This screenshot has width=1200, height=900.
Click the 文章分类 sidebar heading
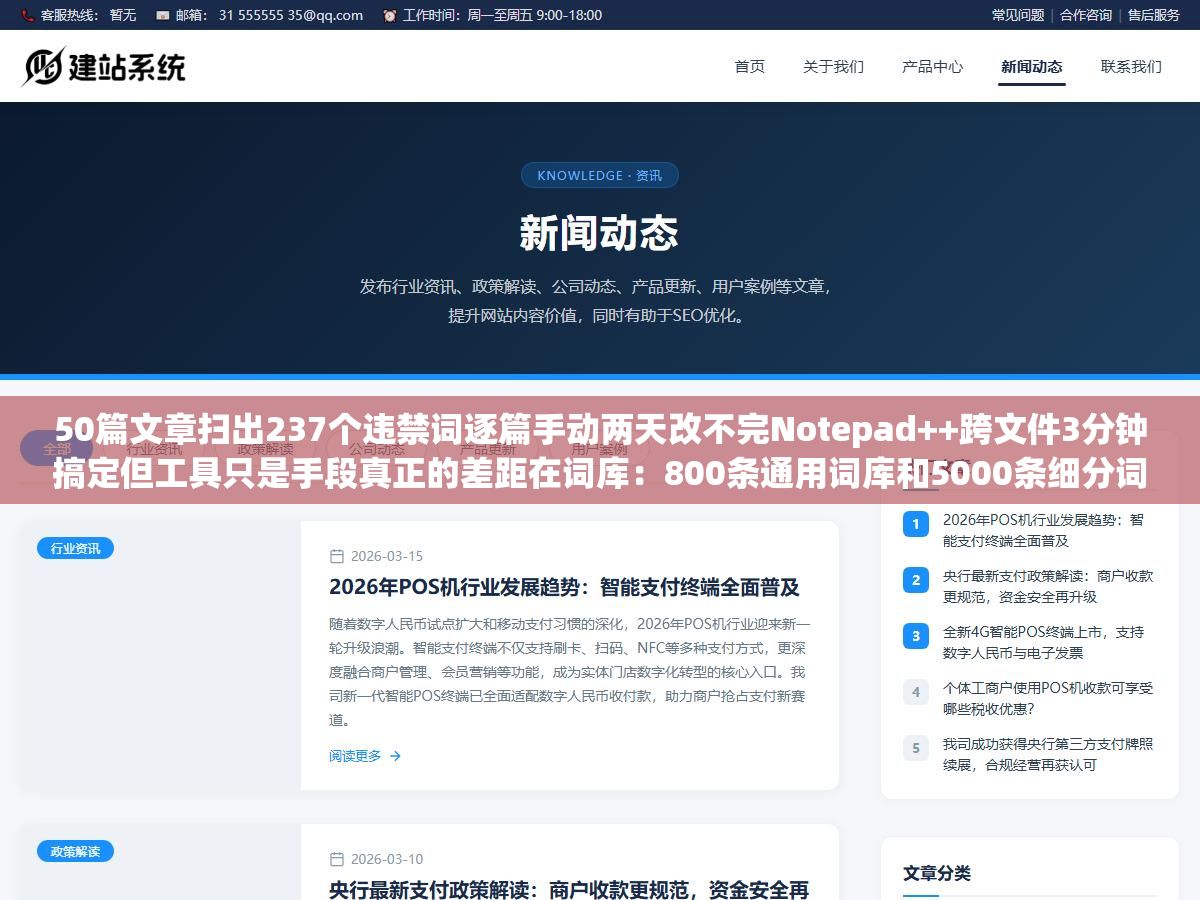coord(937,873)
